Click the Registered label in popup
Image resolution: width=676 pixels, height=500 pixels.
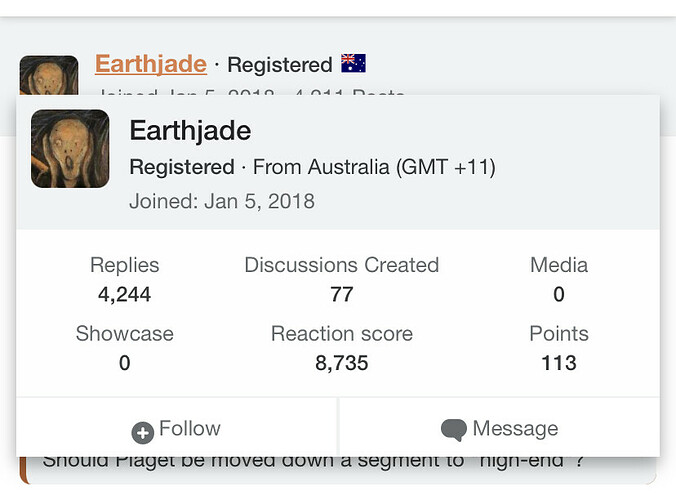(180, 167)
